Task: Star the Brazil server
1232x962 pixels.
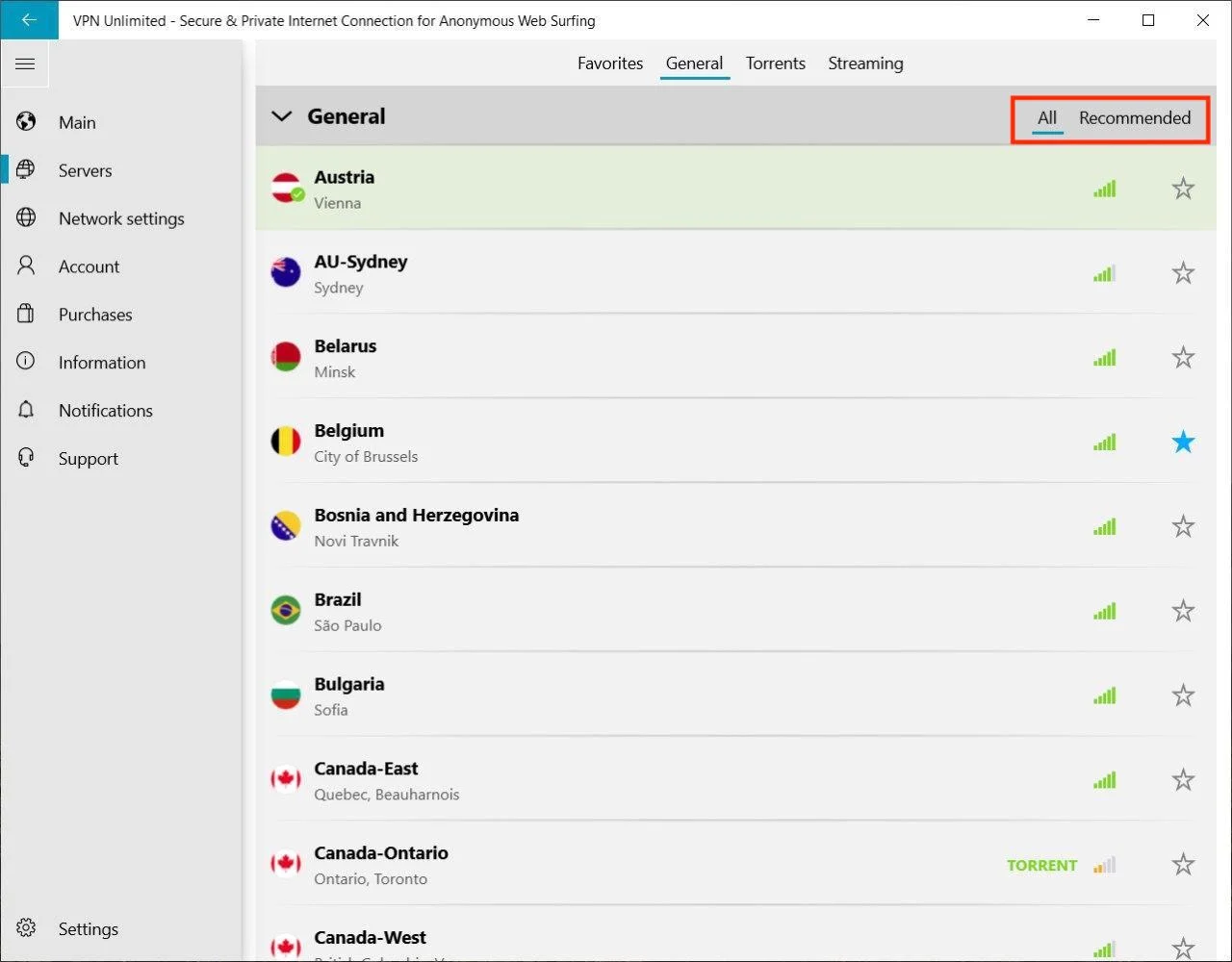Action: coord(1183,611)
